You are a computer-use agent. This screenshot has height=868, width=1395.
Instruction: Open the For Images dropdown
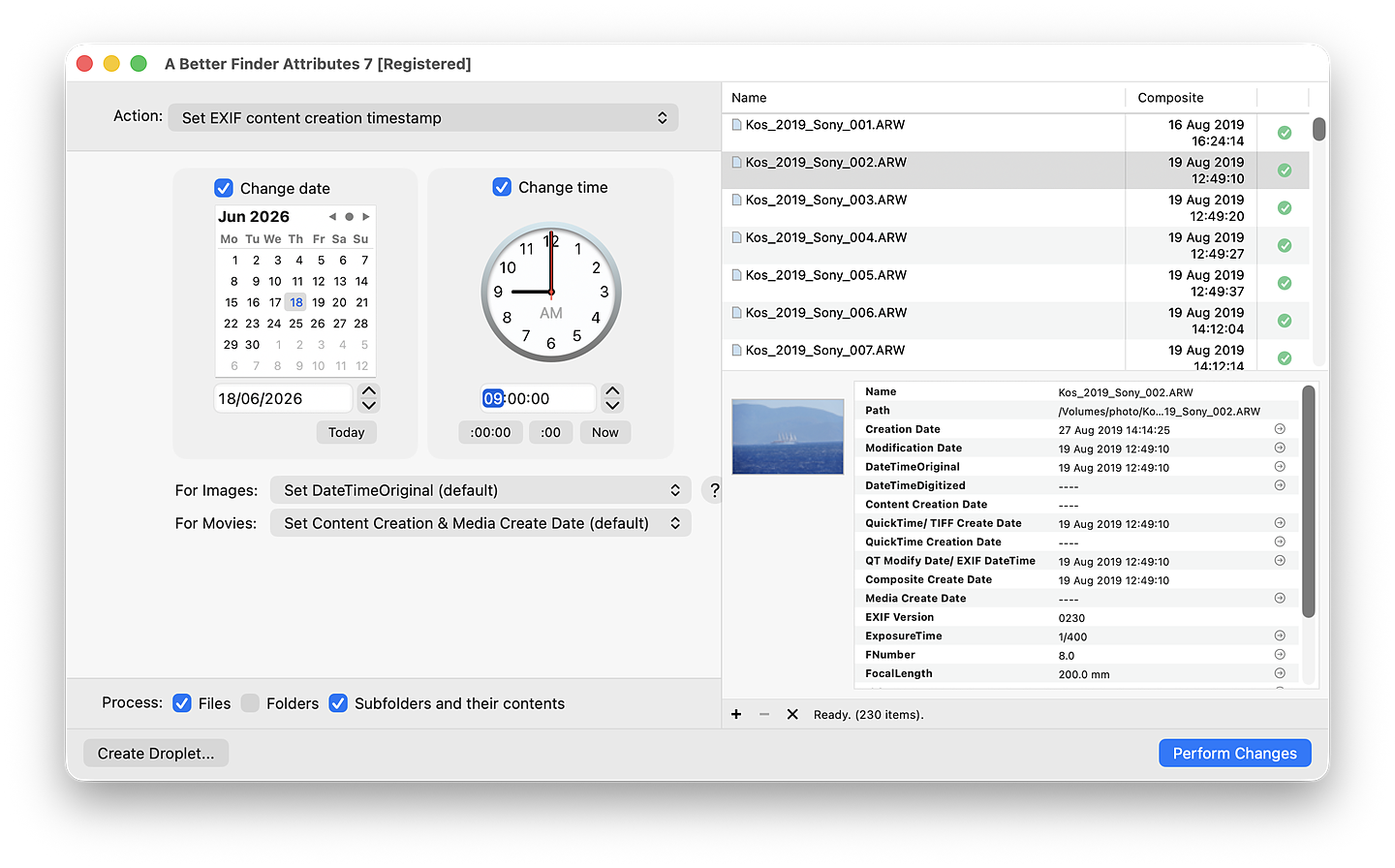pyautogui.click(x=480, y=490)
